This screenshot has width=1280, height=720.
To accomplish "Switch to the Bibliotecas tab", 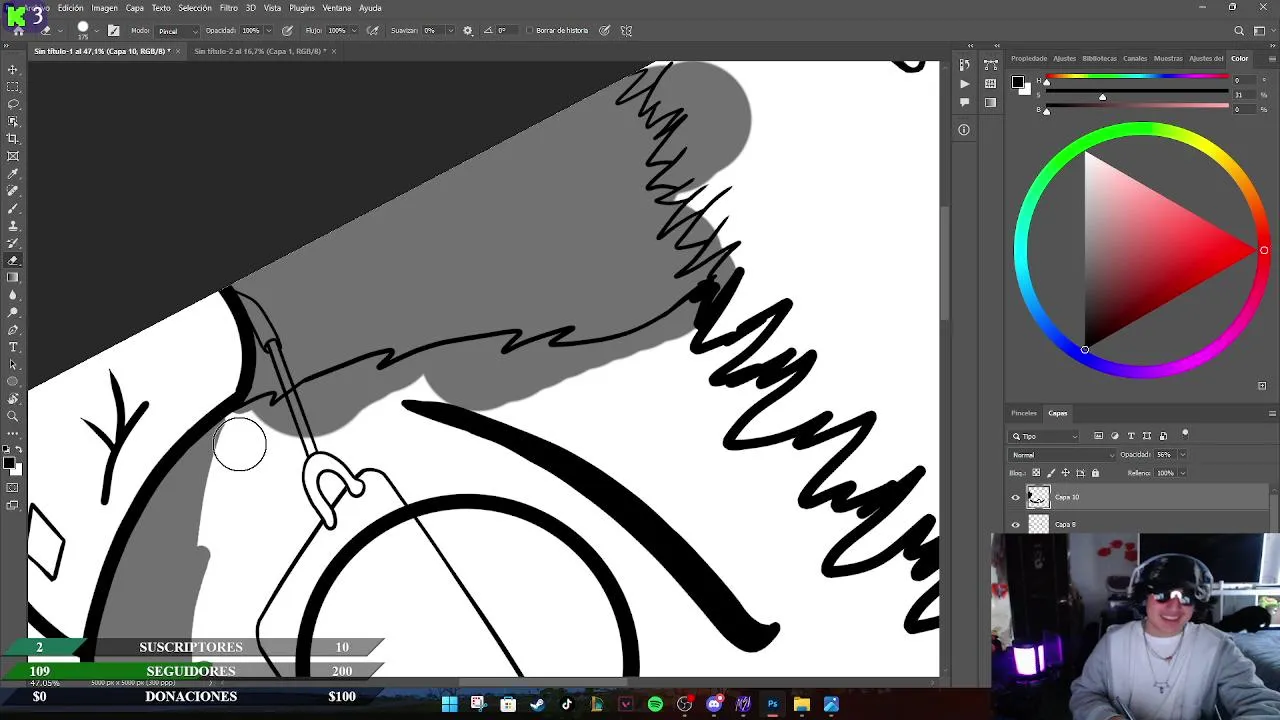I will [x=1100, y=58].
